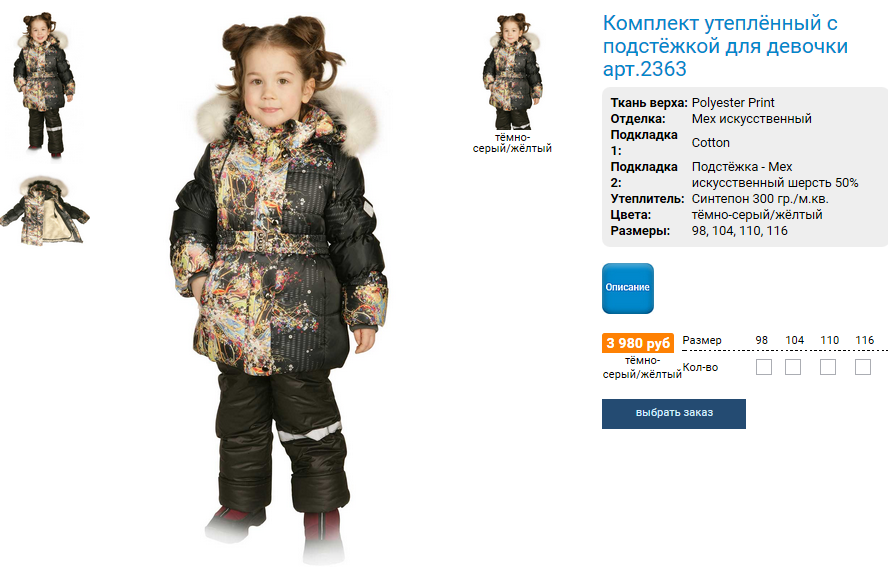The width and height of the screenshot is (888, 567).
Task: Select the 116 size column header
Action: click(x=864, y=340)
